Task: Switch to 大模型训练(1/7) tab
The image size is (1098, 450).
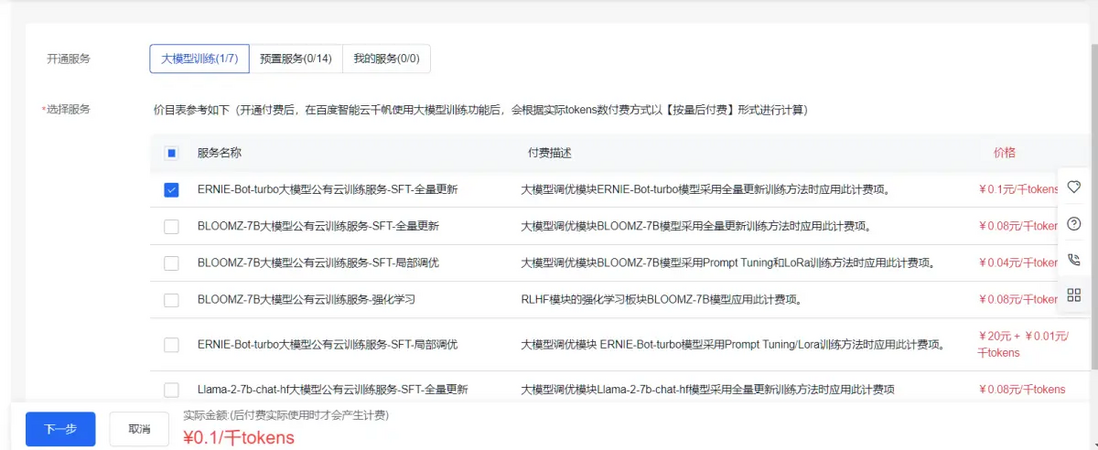Action: (200, 59)
